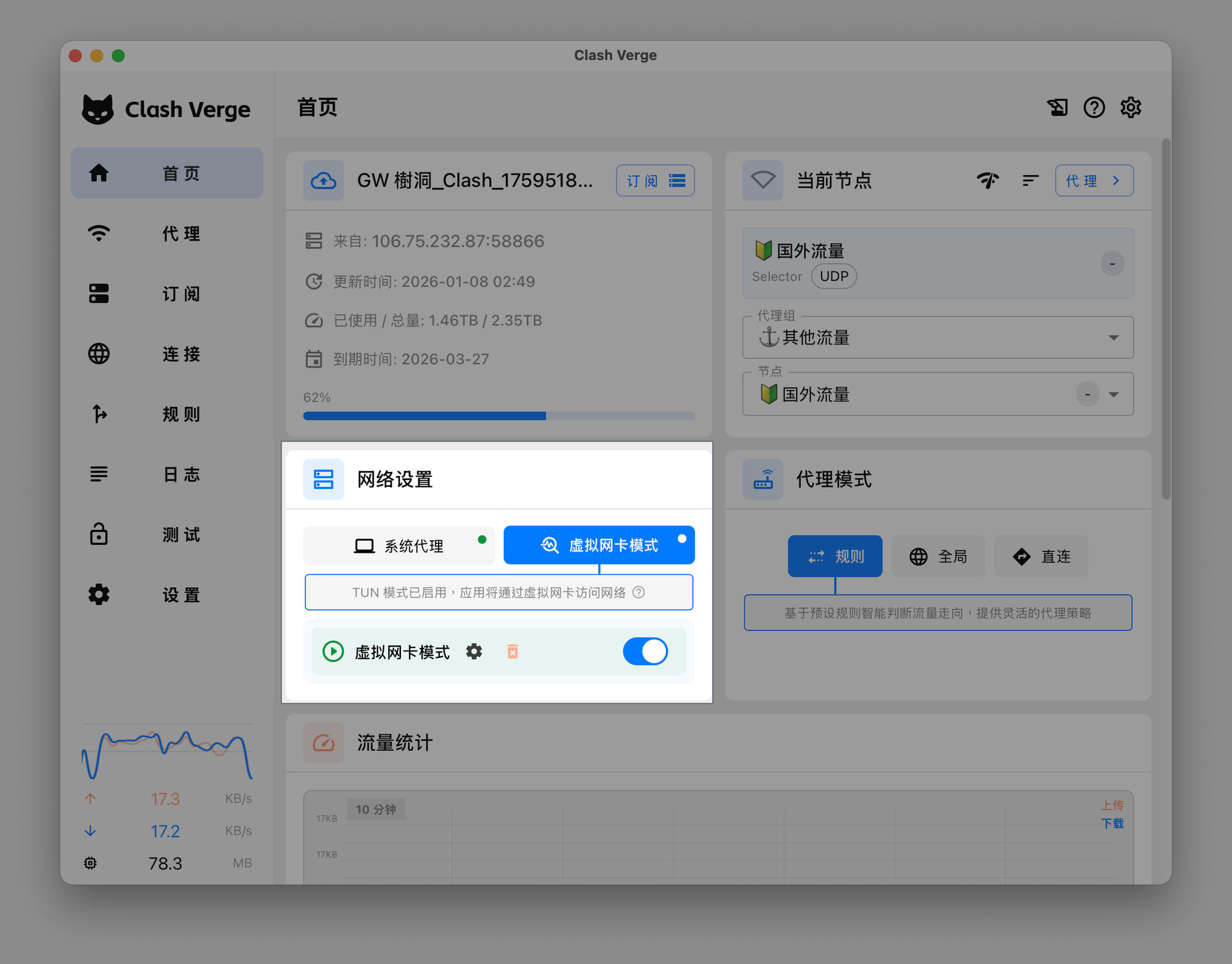Select the 直连 proxy mode
This screenshot has width=1232, height=964.
(1040, 556)
